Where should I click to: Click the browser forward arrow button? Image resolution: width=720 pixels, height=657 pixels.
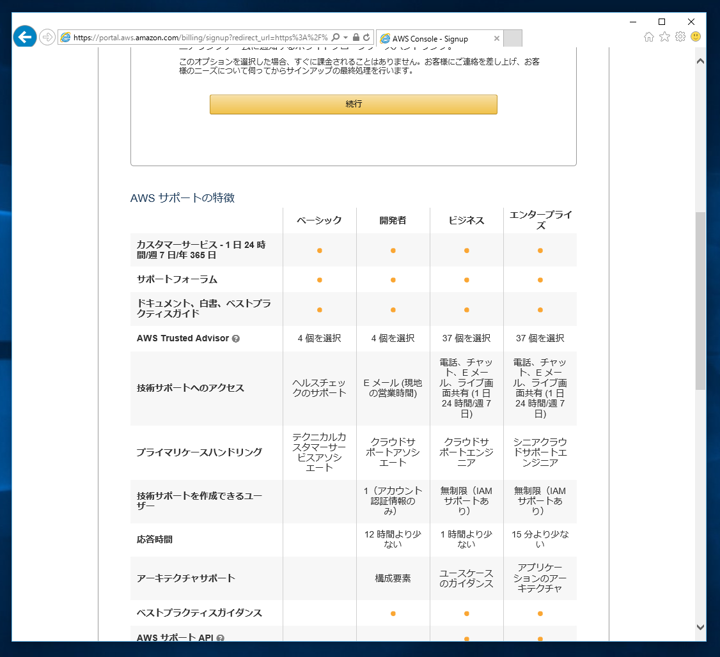[47, 37]
